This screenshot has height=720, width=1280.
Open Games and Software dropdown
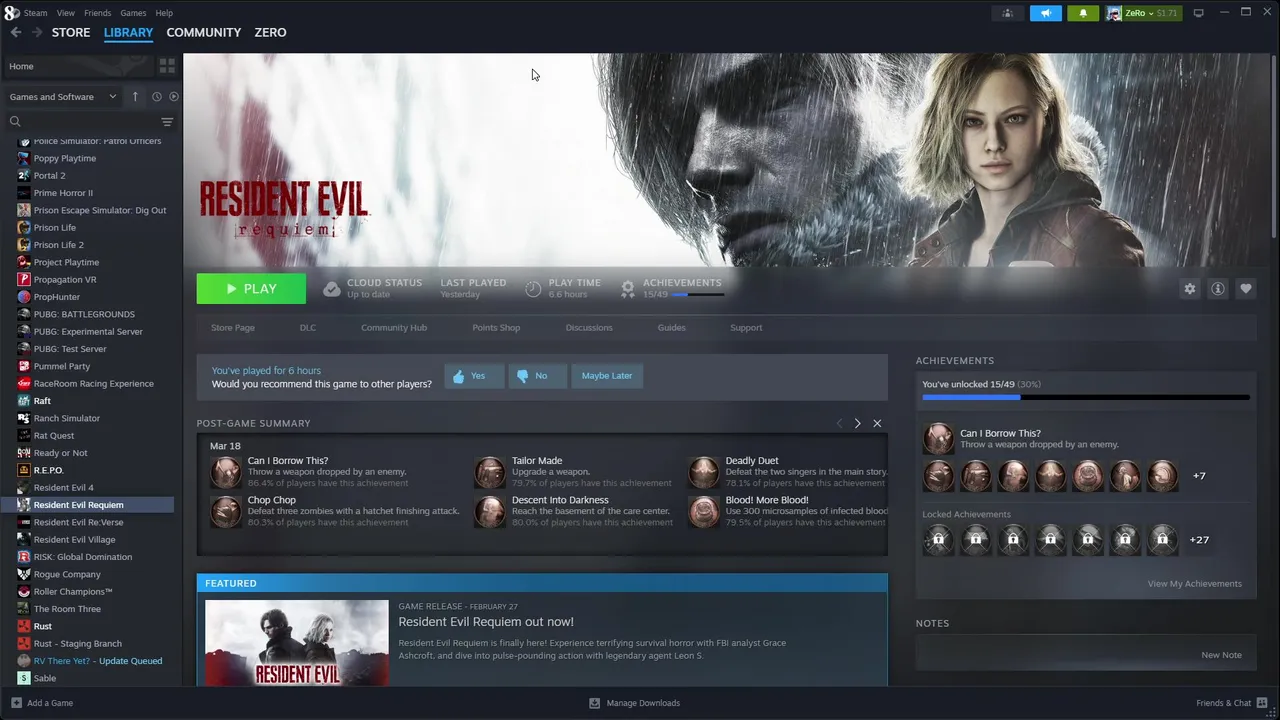[x=63, y=97]
